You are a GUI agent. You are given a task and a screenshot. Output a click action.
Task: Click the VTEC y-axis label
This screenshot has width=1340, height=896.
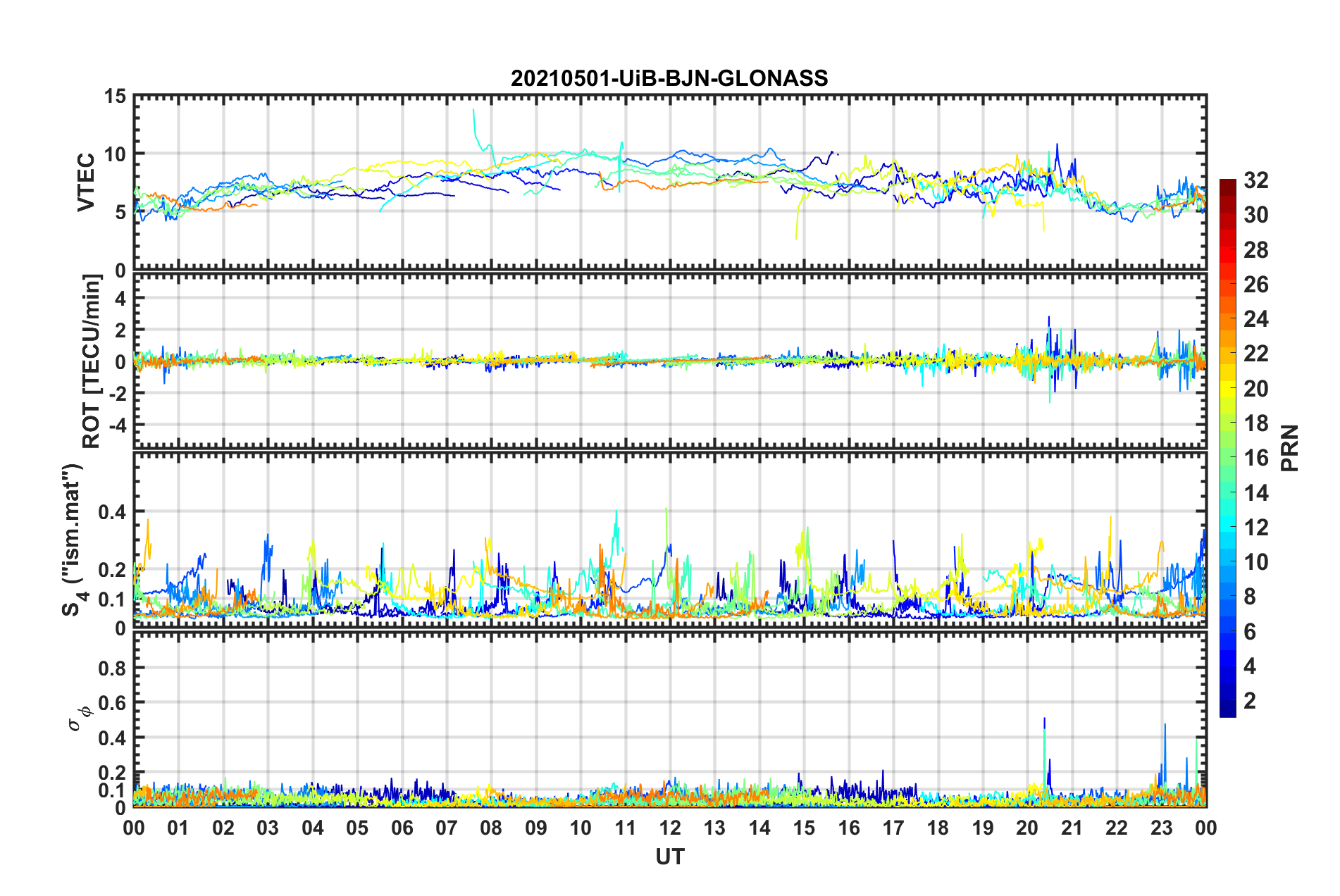tap(86, 182)
